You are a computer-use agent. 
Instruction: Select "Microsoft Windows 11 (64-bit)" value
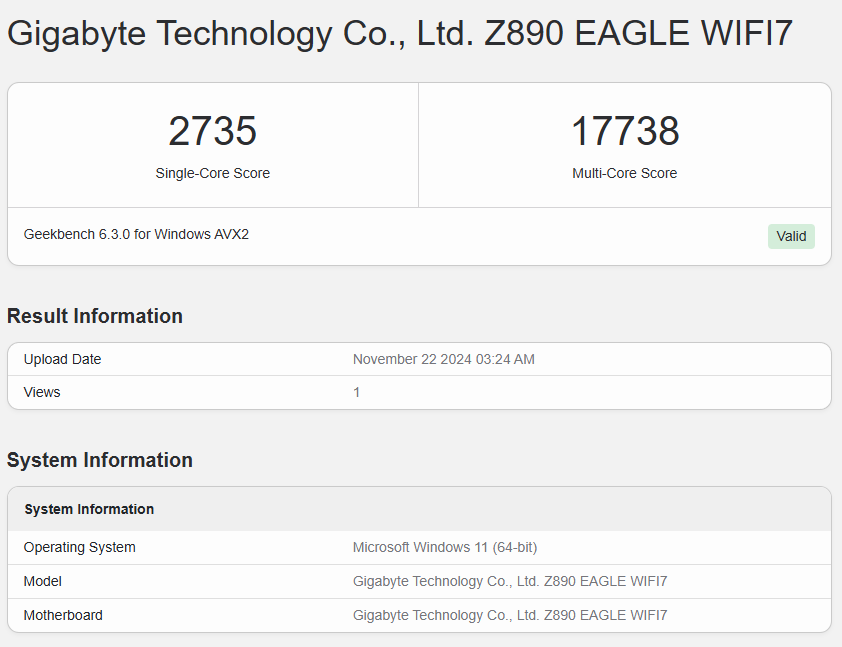(445, 548)
